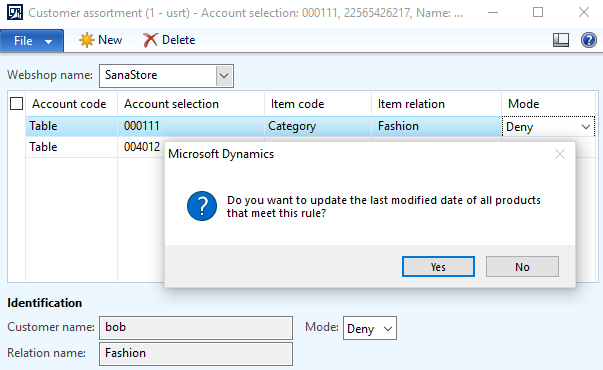This screenshot has height=370, width=603.
Task: Click Table cell in the 000111 row
Action: [x=72, y=126]
